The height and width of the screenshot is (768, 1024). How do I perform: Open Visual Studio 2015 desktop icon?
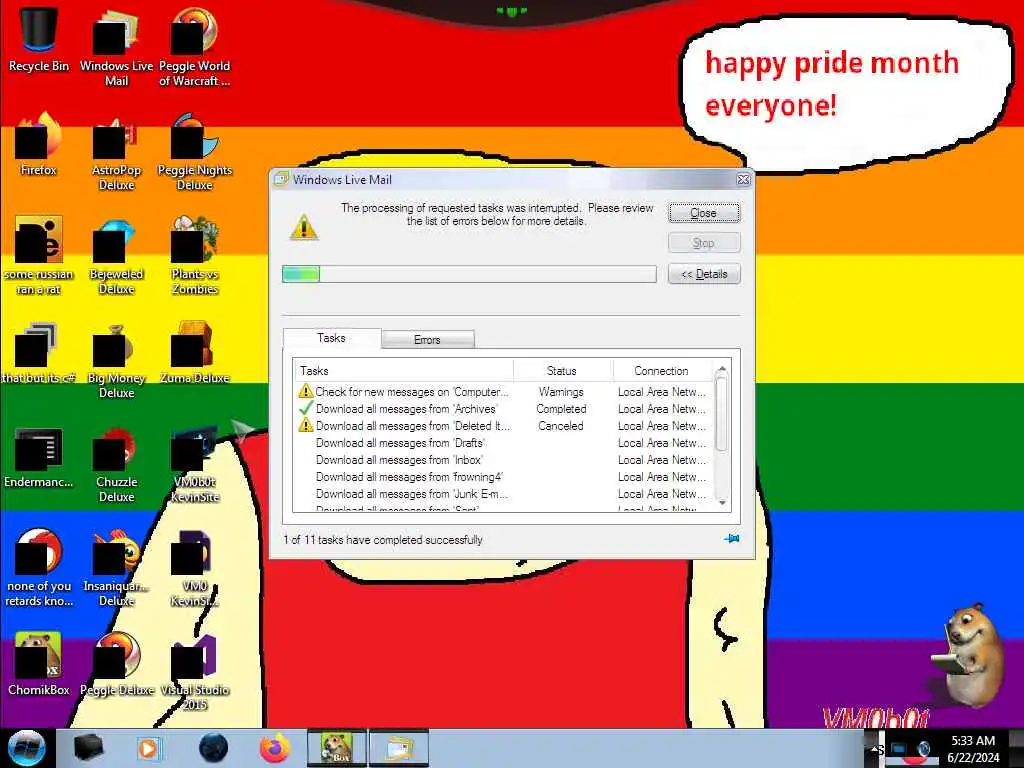point(195,671)
